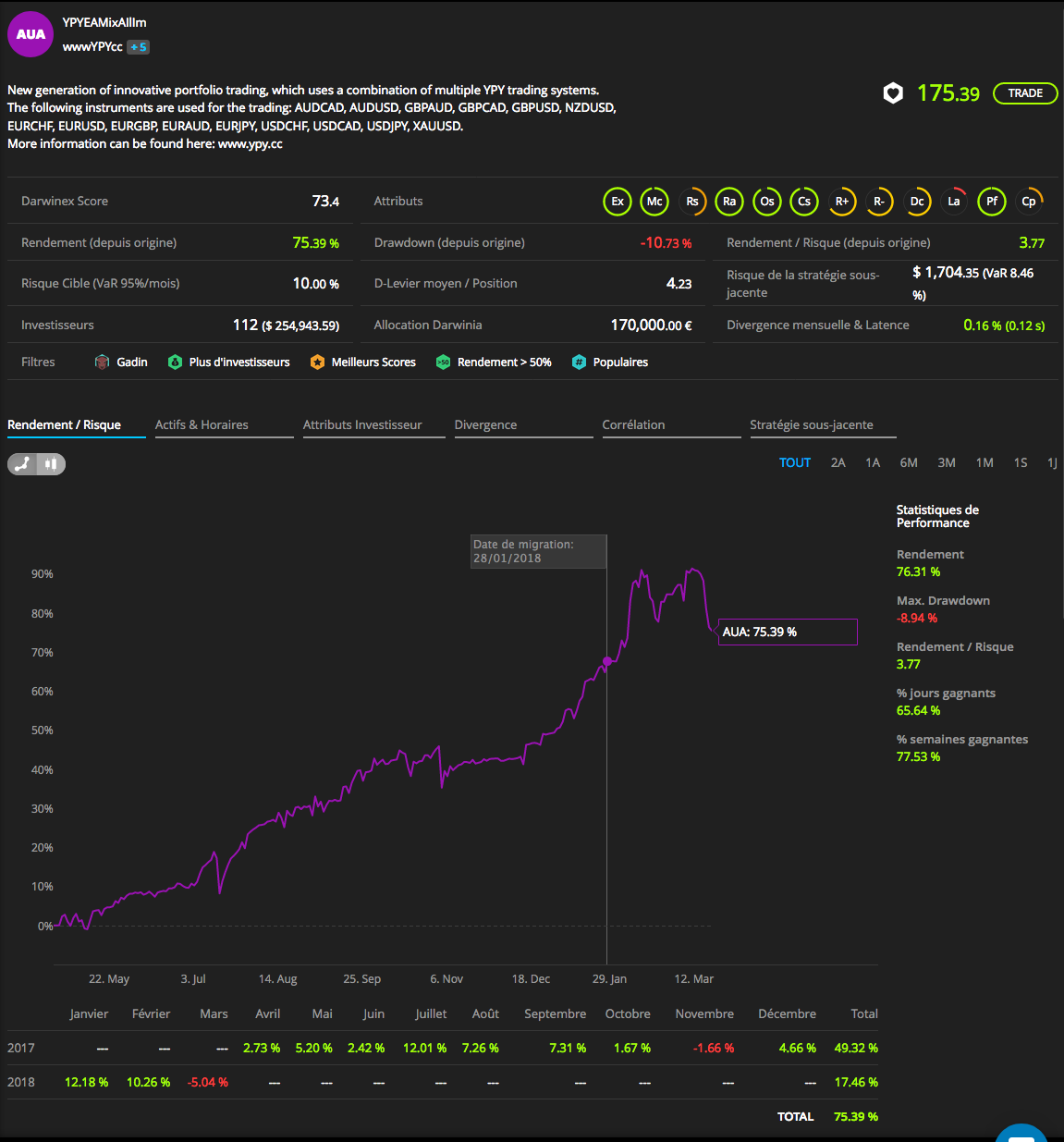Image resolution: width=1064 pixels, height=1142 pixels.
Task: Click the Investisseurs count 112
Action: click(245, 325)
